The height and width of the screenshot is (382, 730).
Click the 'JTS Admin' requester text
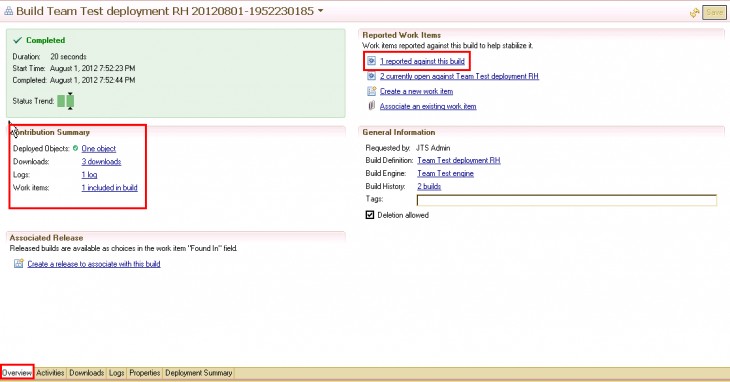[x=433, y=148]
